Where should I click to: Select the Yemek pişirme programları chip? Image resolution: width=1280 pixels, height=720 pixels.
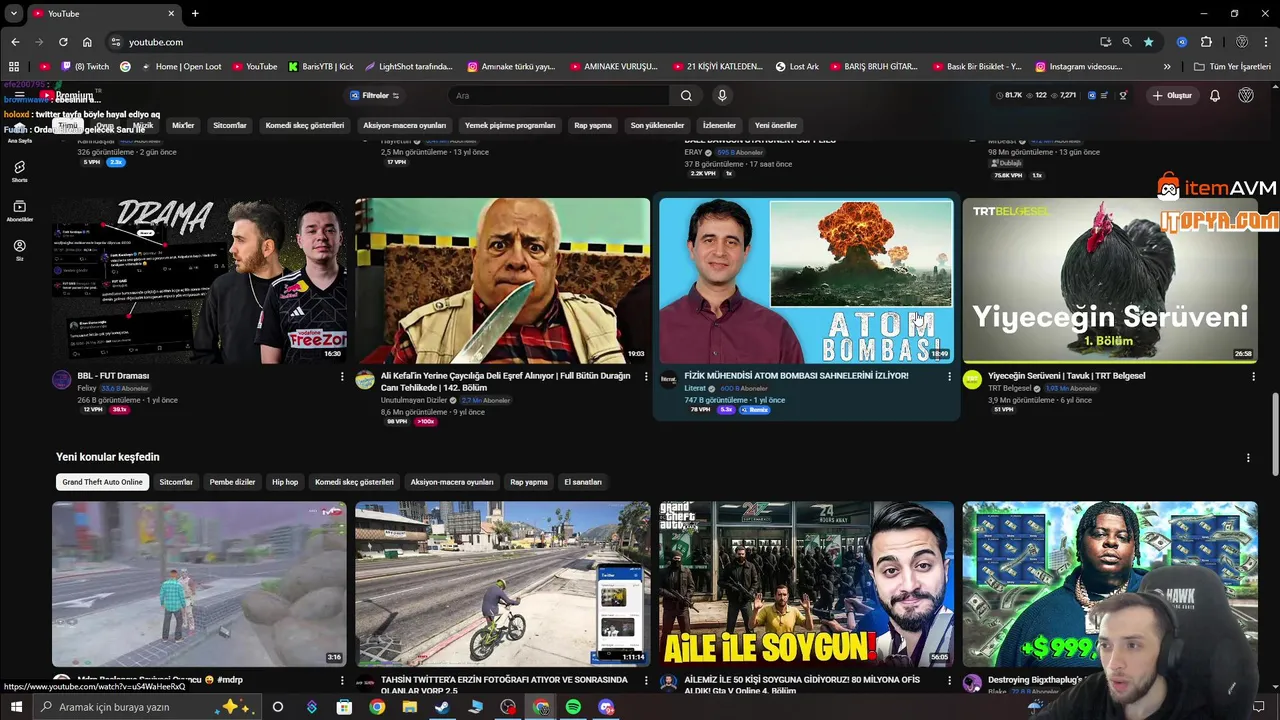tap(510, 126)
